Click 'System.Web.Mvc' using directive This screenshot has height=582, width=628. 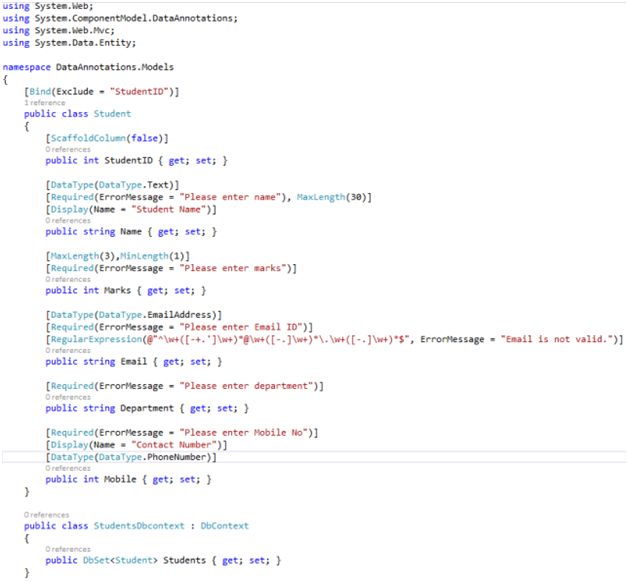[74, 30]
